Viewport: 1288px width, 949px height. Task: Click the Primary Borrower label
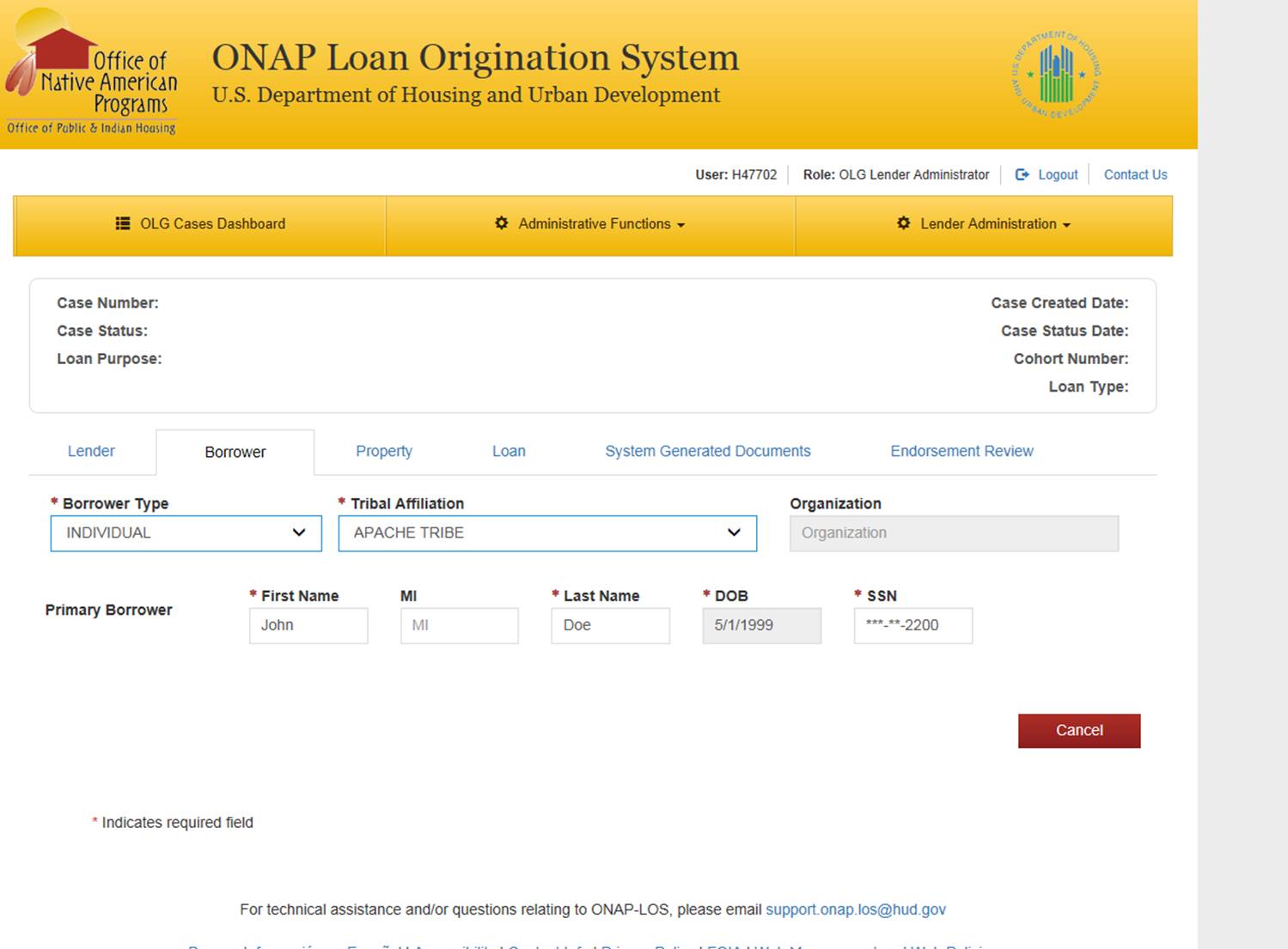[x=109, y=610]
